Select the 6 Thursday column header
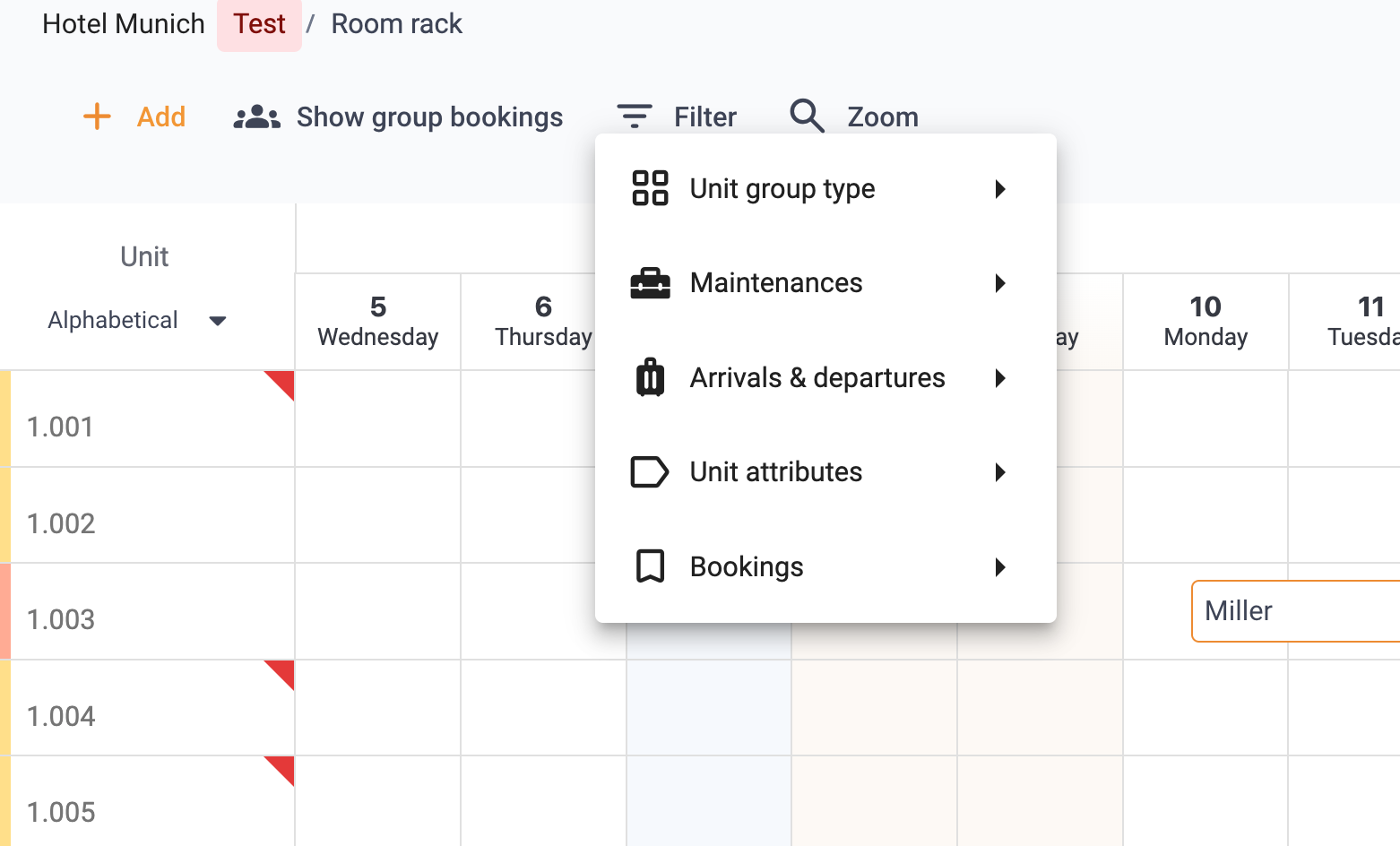Screen dimensions: 1400x846 (543, 322)
